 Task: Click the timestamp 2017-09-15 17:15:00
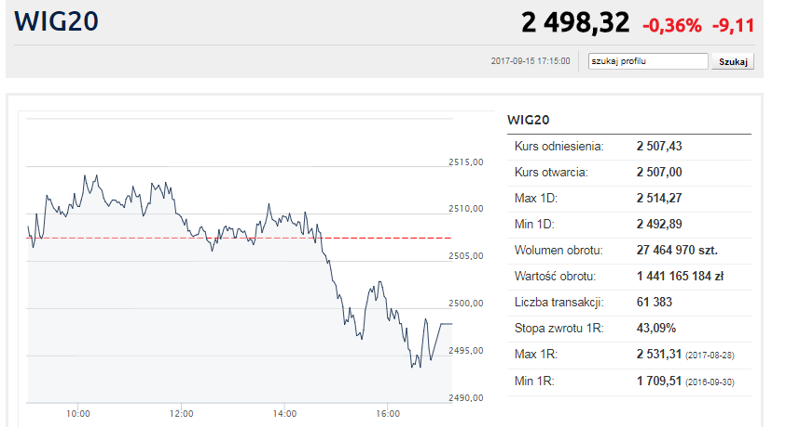pyautogui.click(x=530, y=61)
